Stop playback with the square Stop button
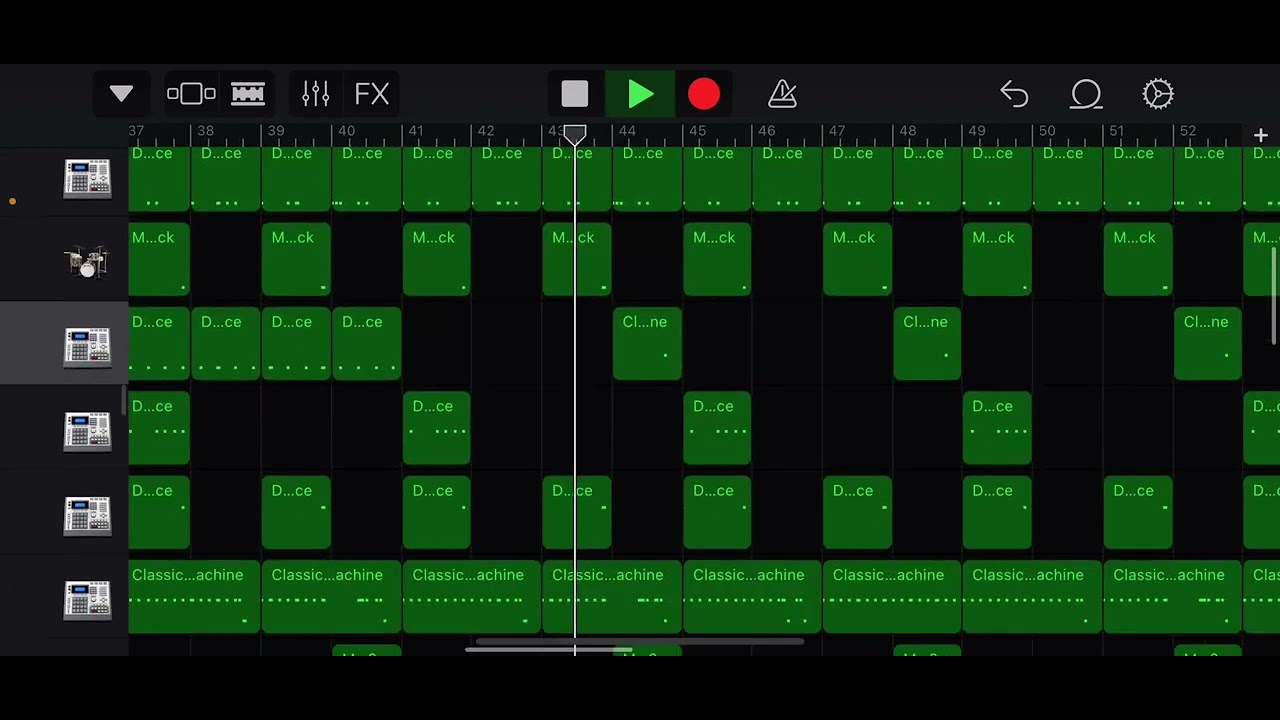 point(575,94)
